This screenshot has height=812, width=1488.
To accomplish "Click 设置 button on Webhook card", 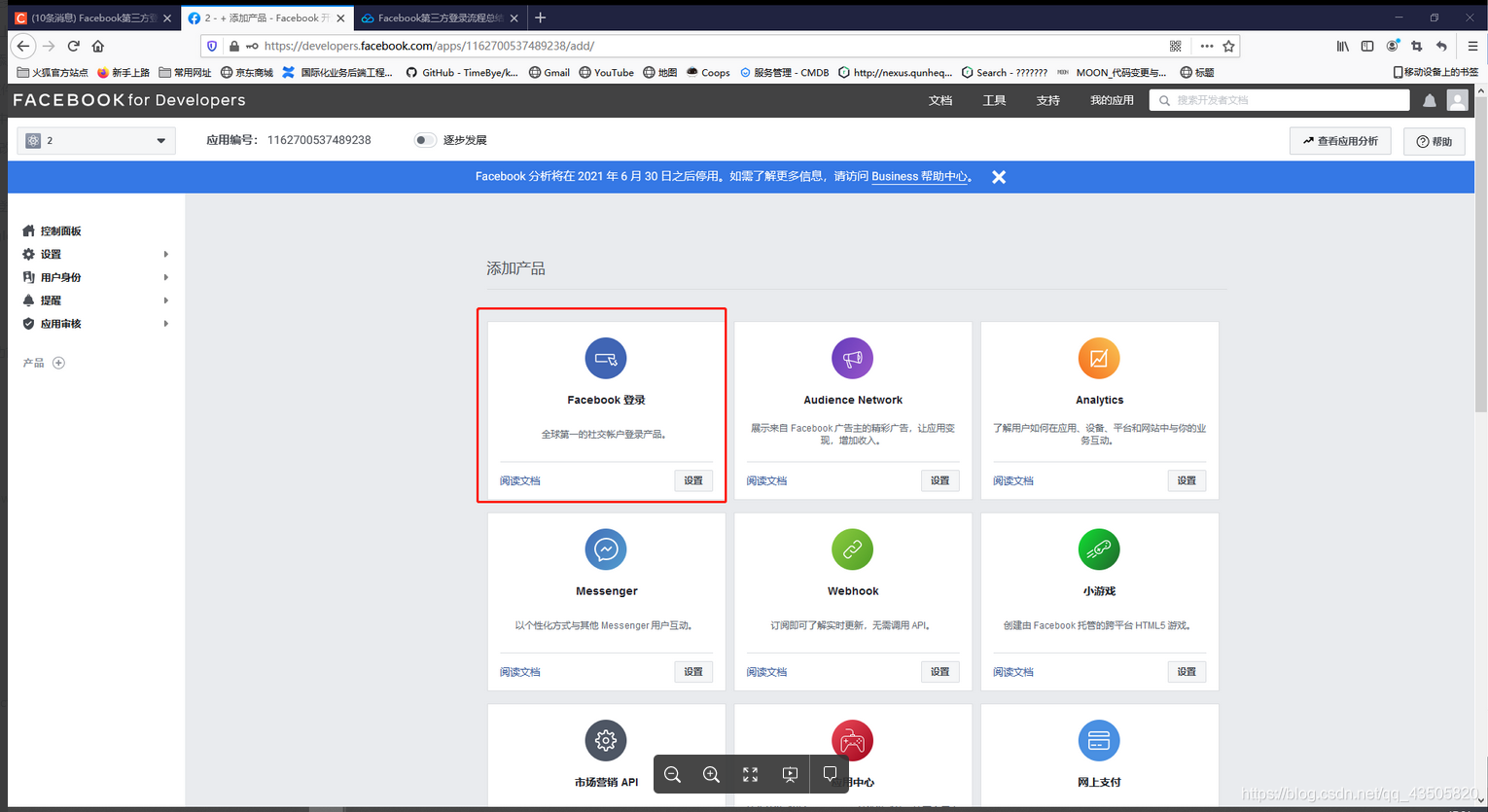I will (x=939, y=672).
